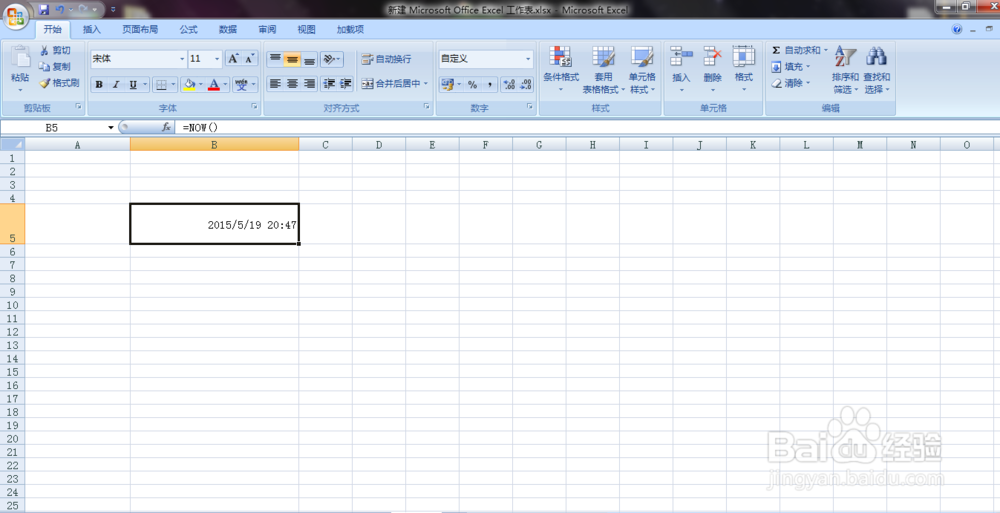Toggle bottom vertical alignment

point(309,59)
